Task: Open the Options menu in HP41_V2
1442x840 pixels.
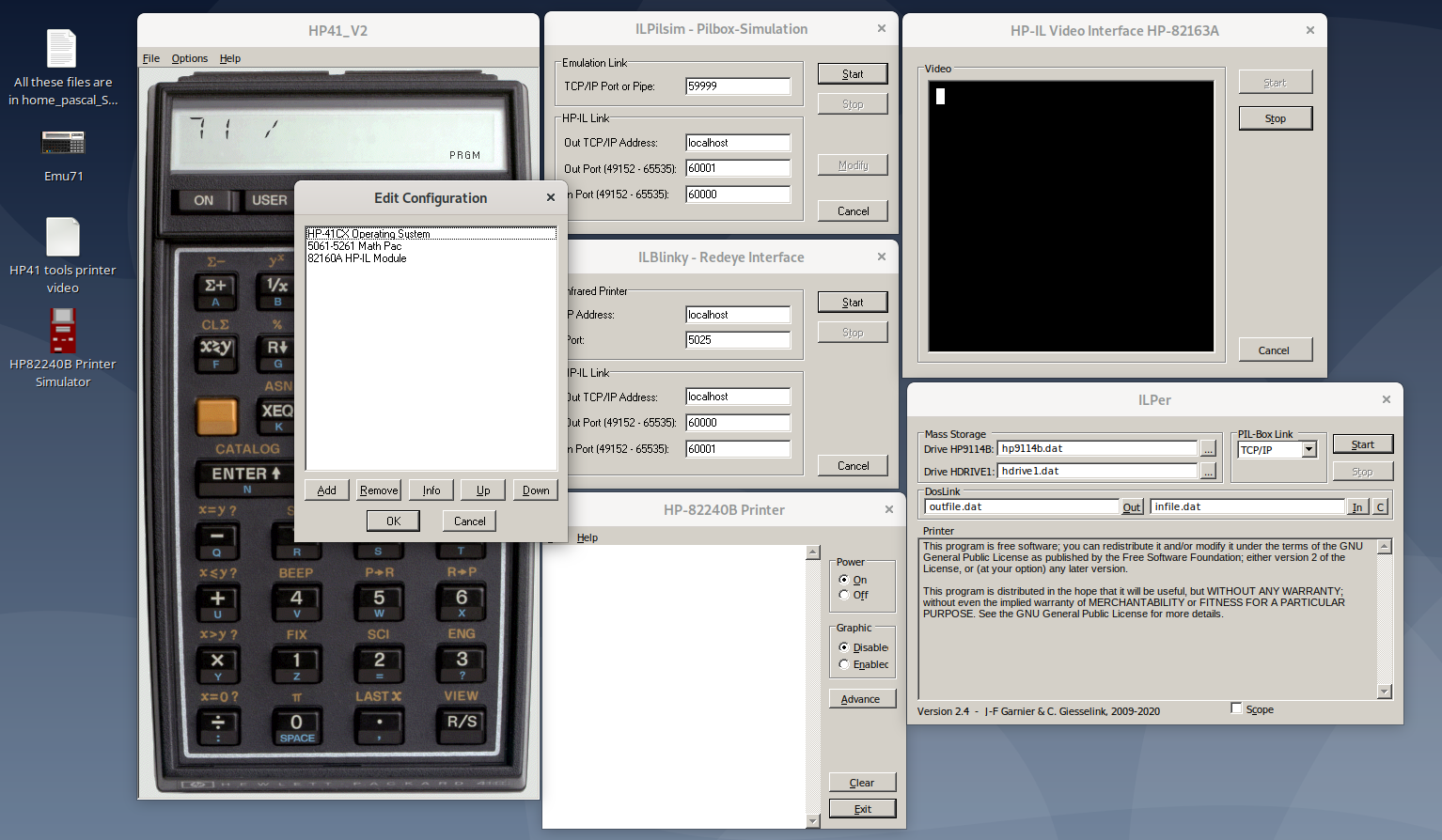Action: coord(189,58)
